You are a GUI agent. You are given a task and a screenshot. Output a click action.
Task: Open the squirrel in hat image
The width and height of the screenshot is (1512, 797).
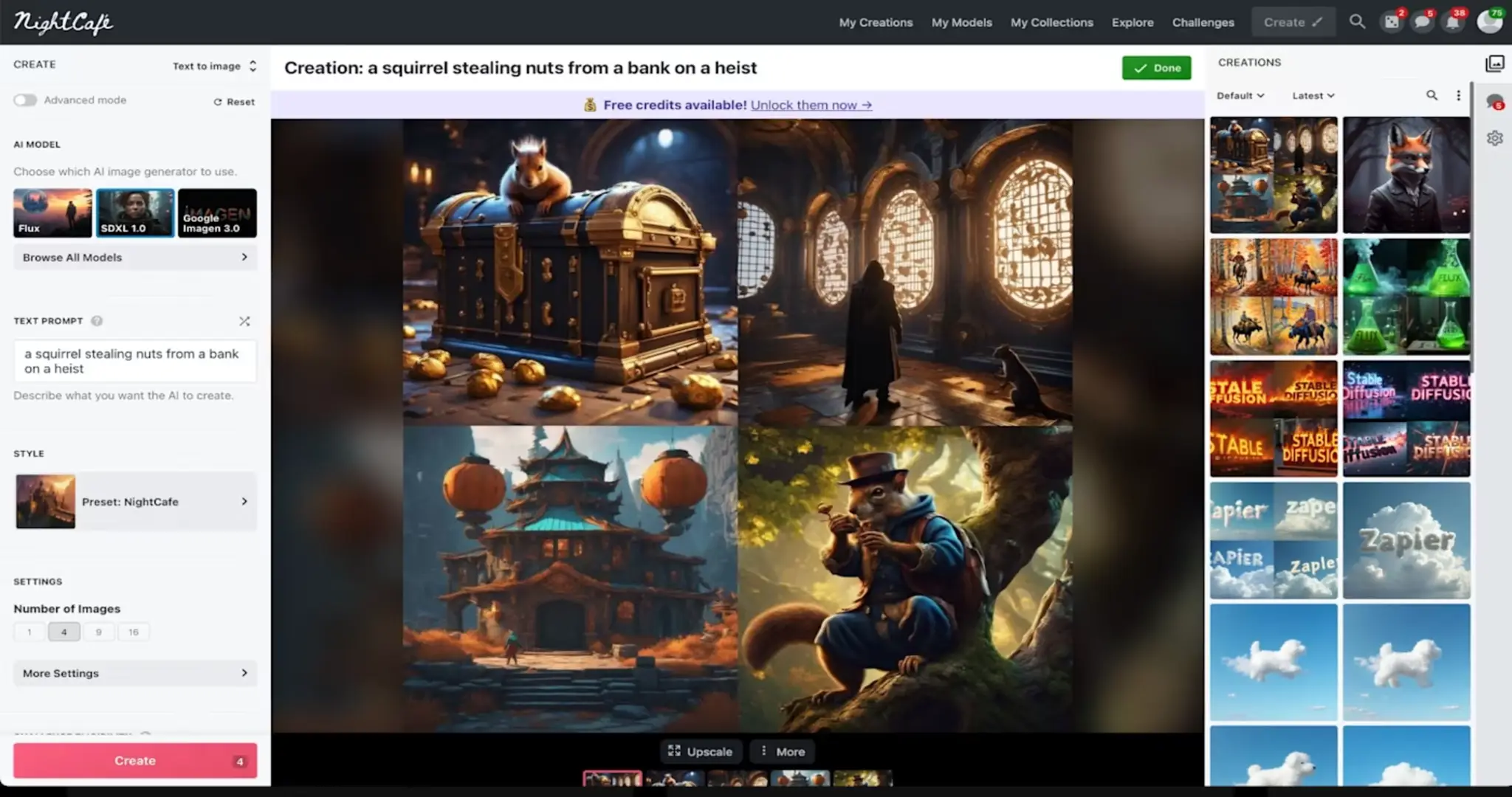pyautogui.click(x=905, y=579)
